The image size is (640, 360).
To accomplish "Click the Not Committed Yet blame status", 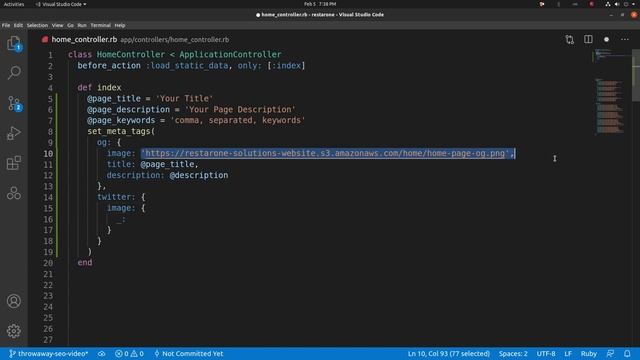I will click(189, 354).
